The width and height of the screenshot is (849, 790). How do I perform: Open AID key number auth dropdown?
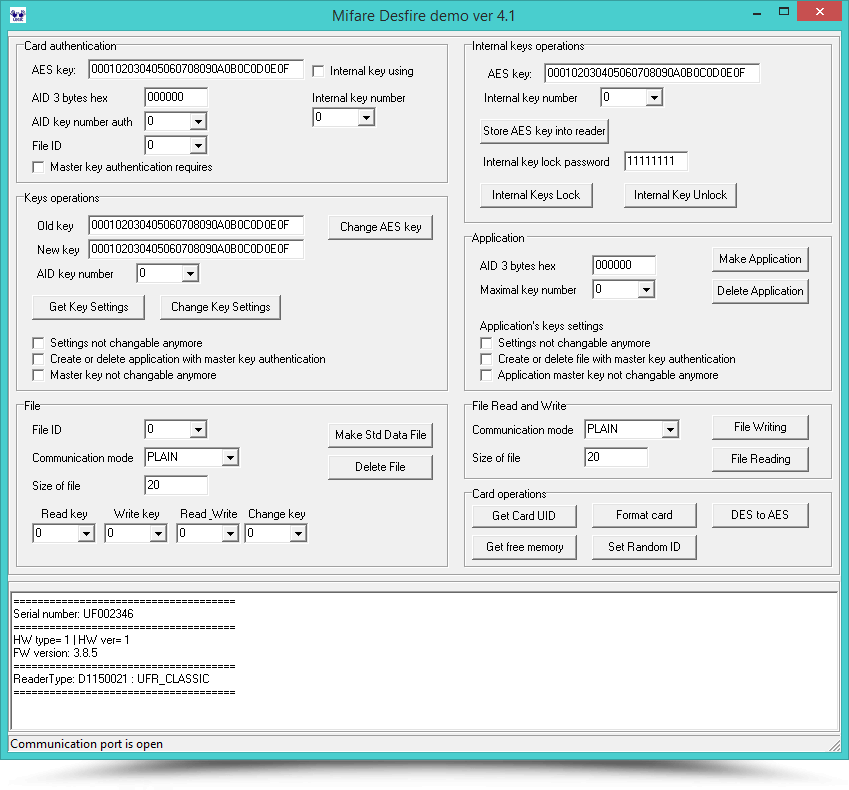click(x=198, y=122)
